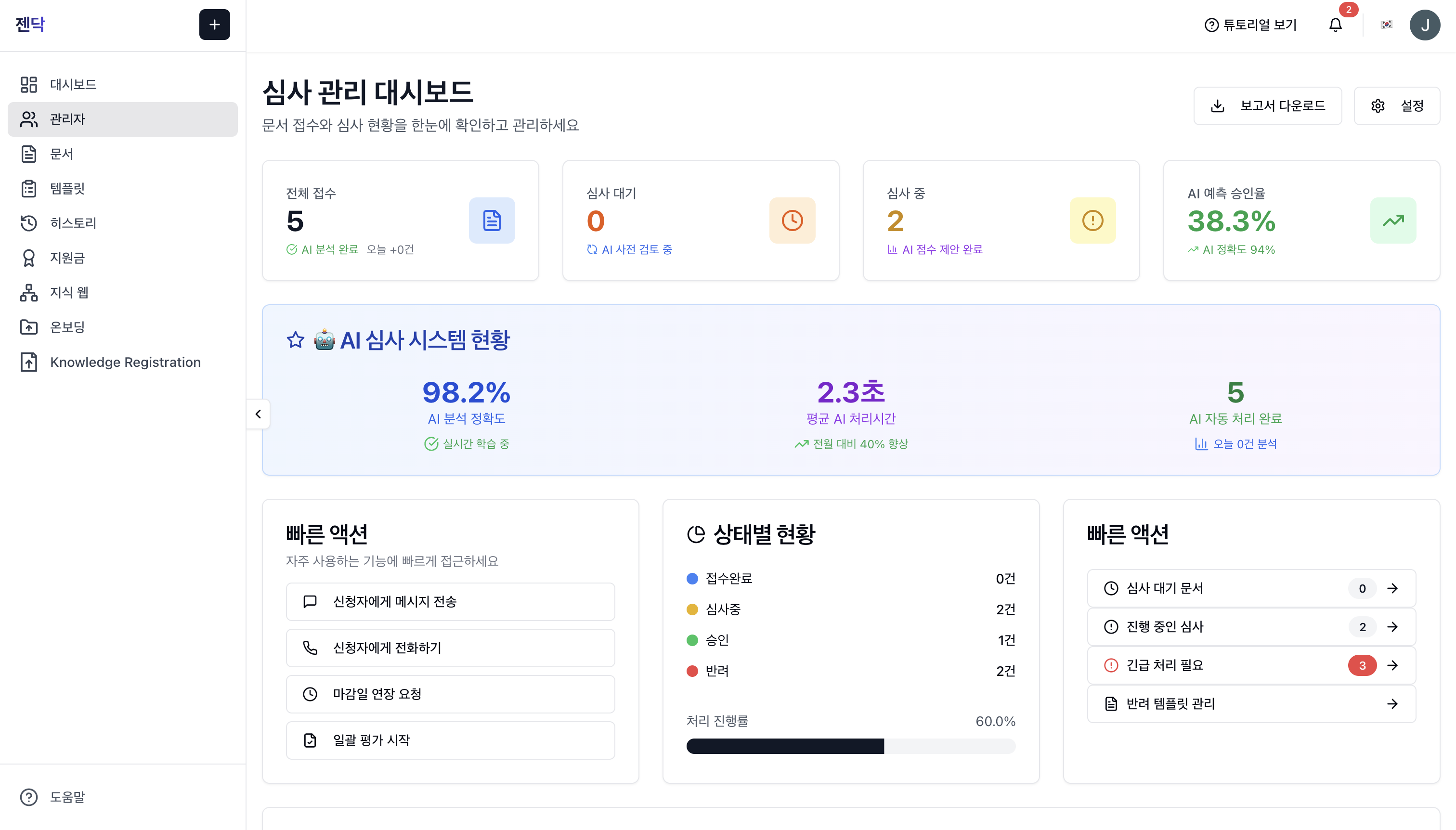Click the alert icon in 심사 중 card

1092,220
